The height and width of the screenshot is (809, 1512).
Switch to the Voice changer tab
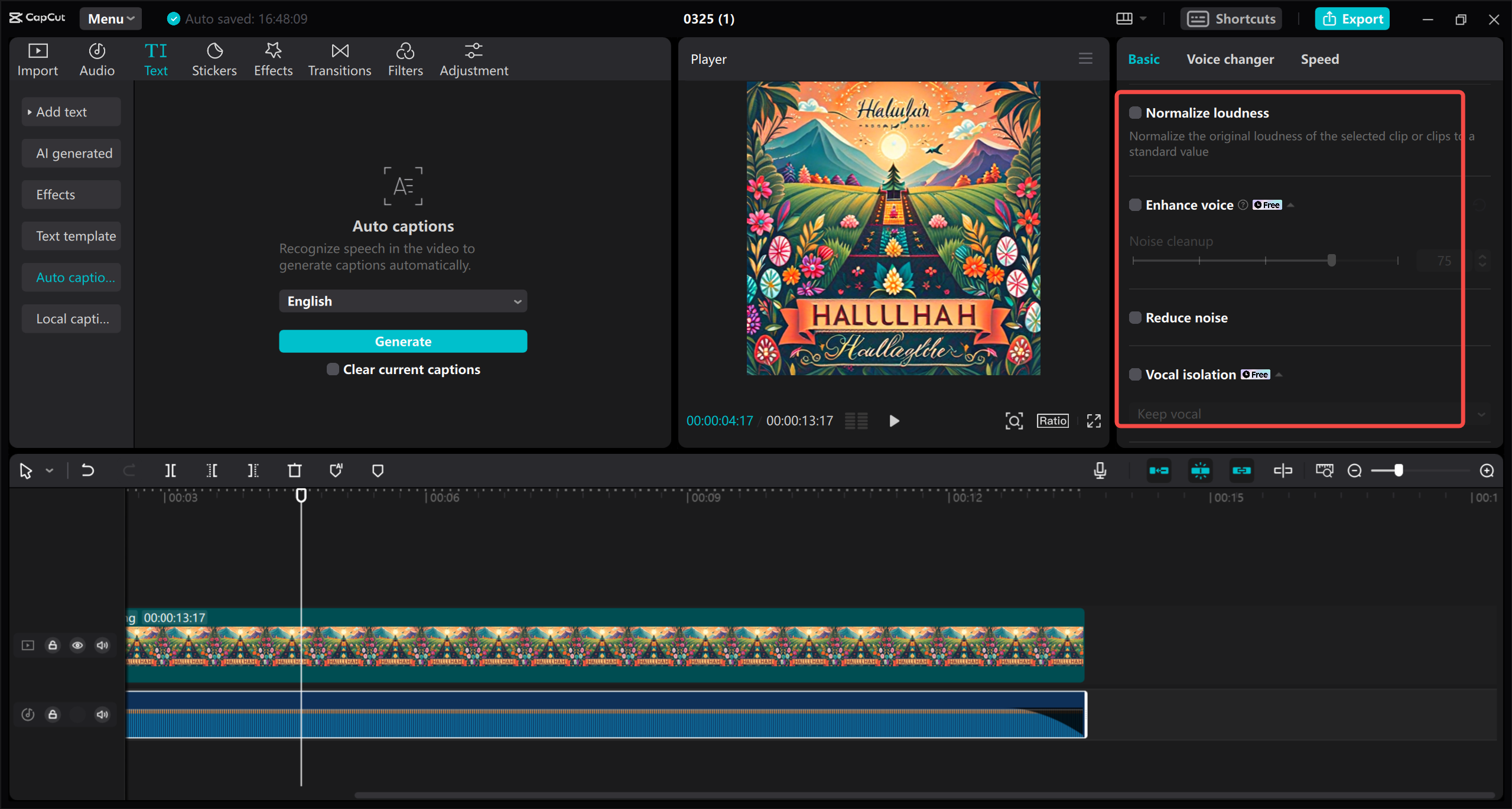point(1230,59)
